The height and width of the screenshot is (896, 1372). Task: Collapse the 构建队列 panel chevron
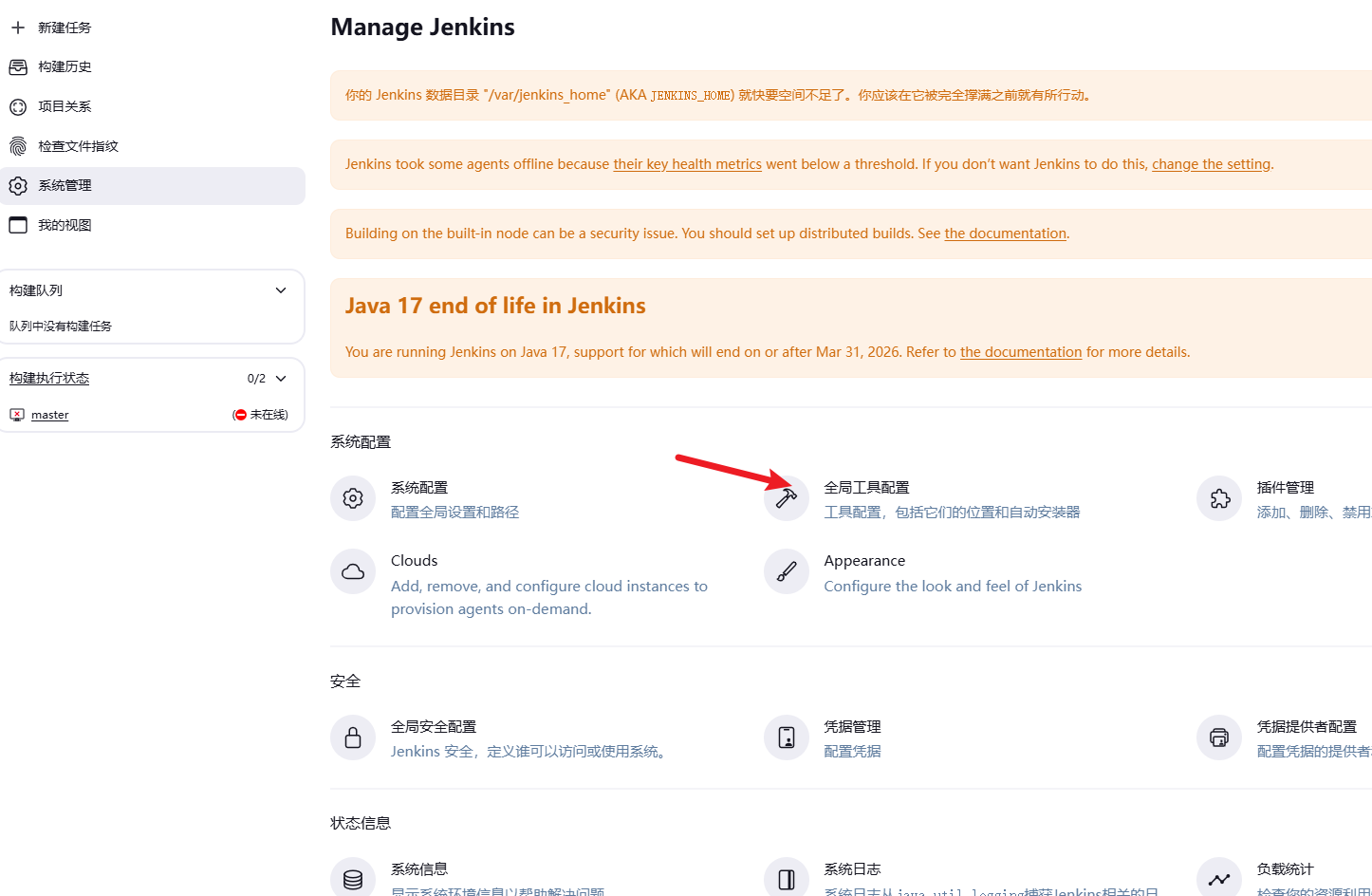[281, 290]
